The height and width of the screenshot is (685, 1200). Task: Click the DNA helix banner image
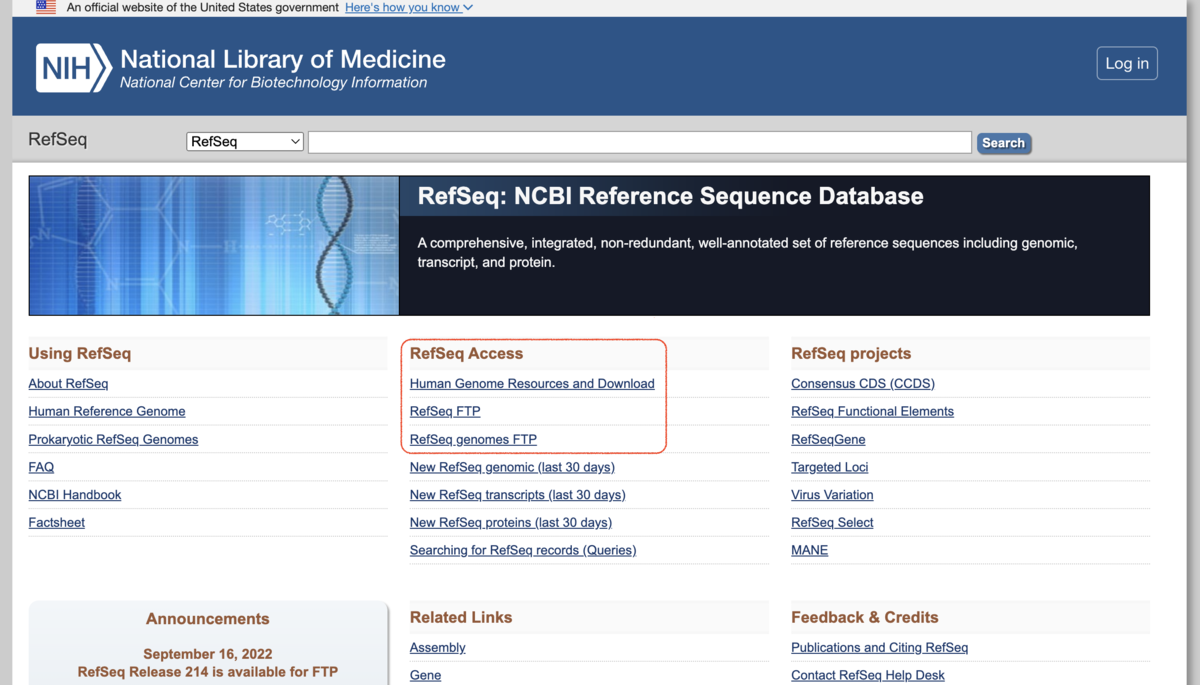click(214, 246)
